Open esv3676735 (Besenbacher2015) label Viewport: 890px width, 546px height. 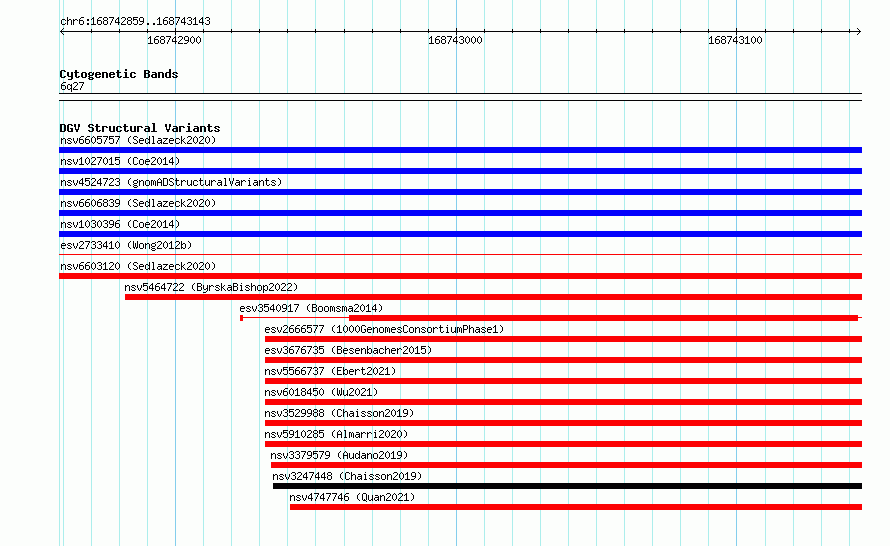click(x=348, y=350)
